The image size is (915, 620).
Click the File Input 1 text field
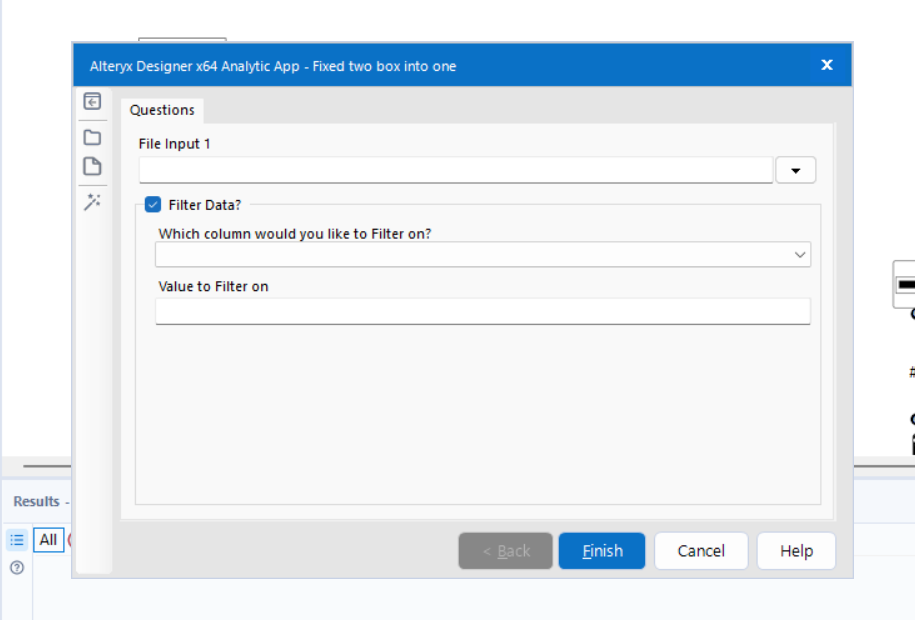click(455, 171)
